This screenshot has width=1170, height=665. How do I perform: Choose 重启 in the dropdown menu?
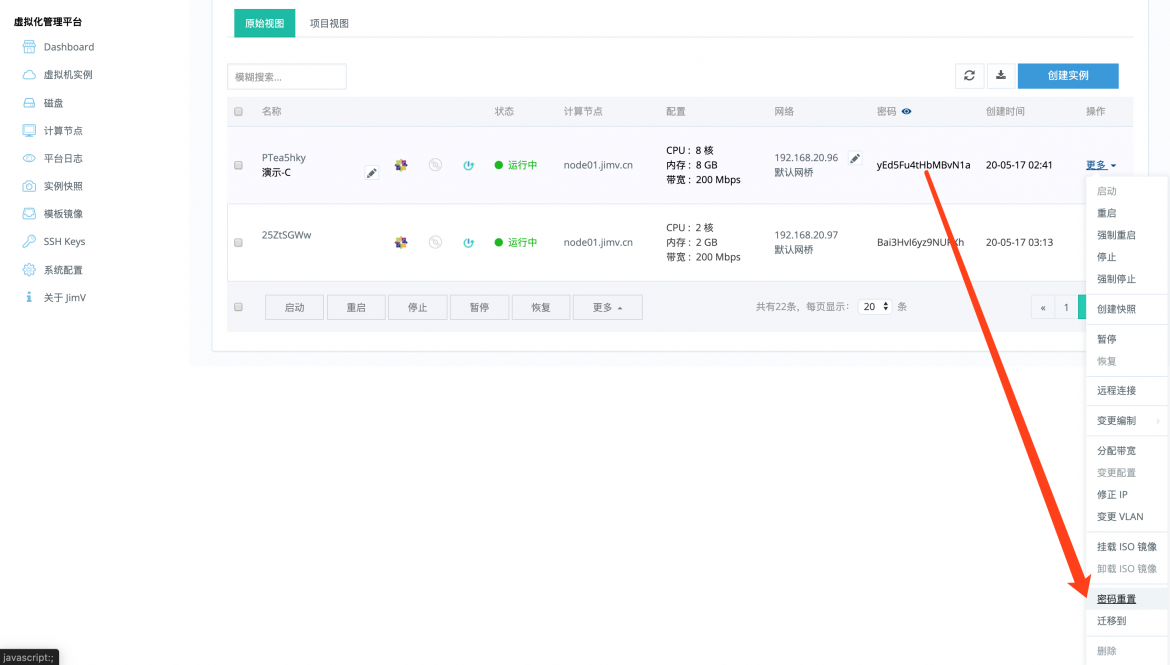(x=1107, y=213)
